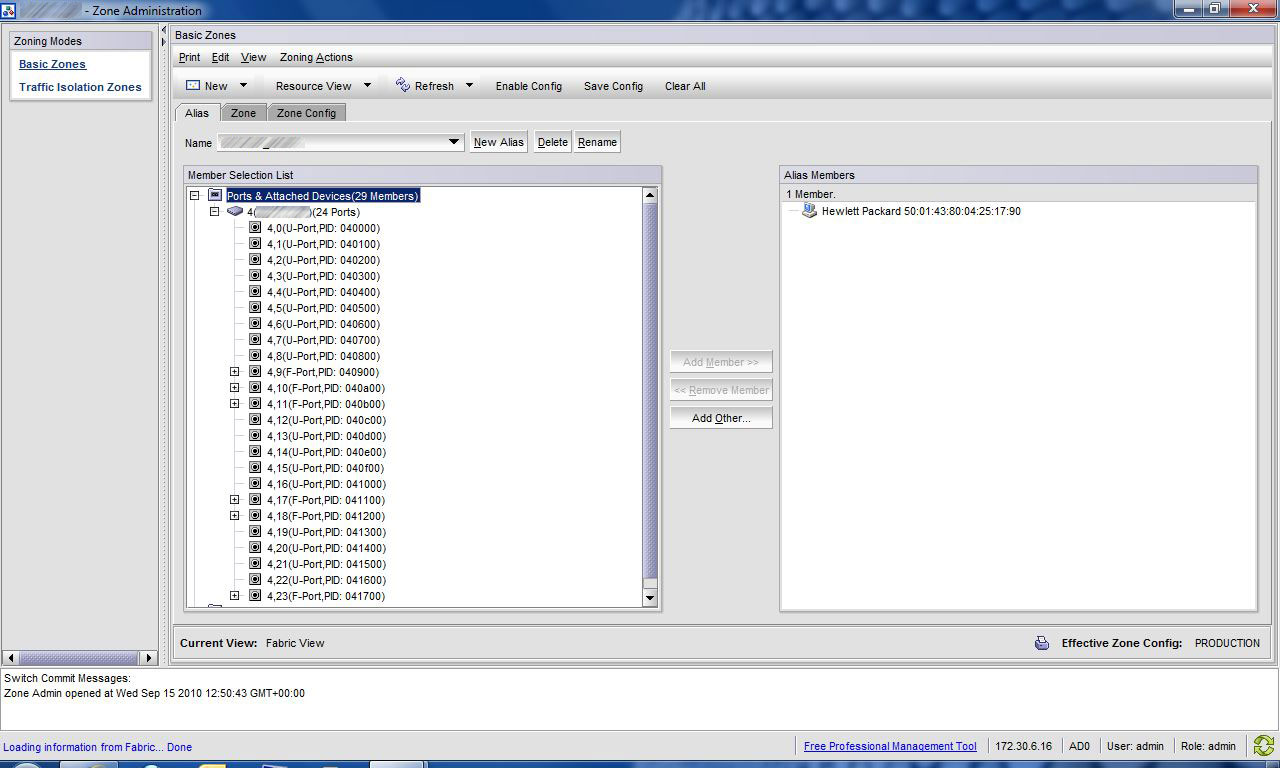
Task: Click the Add Member >> button
Action: (721, 362)
